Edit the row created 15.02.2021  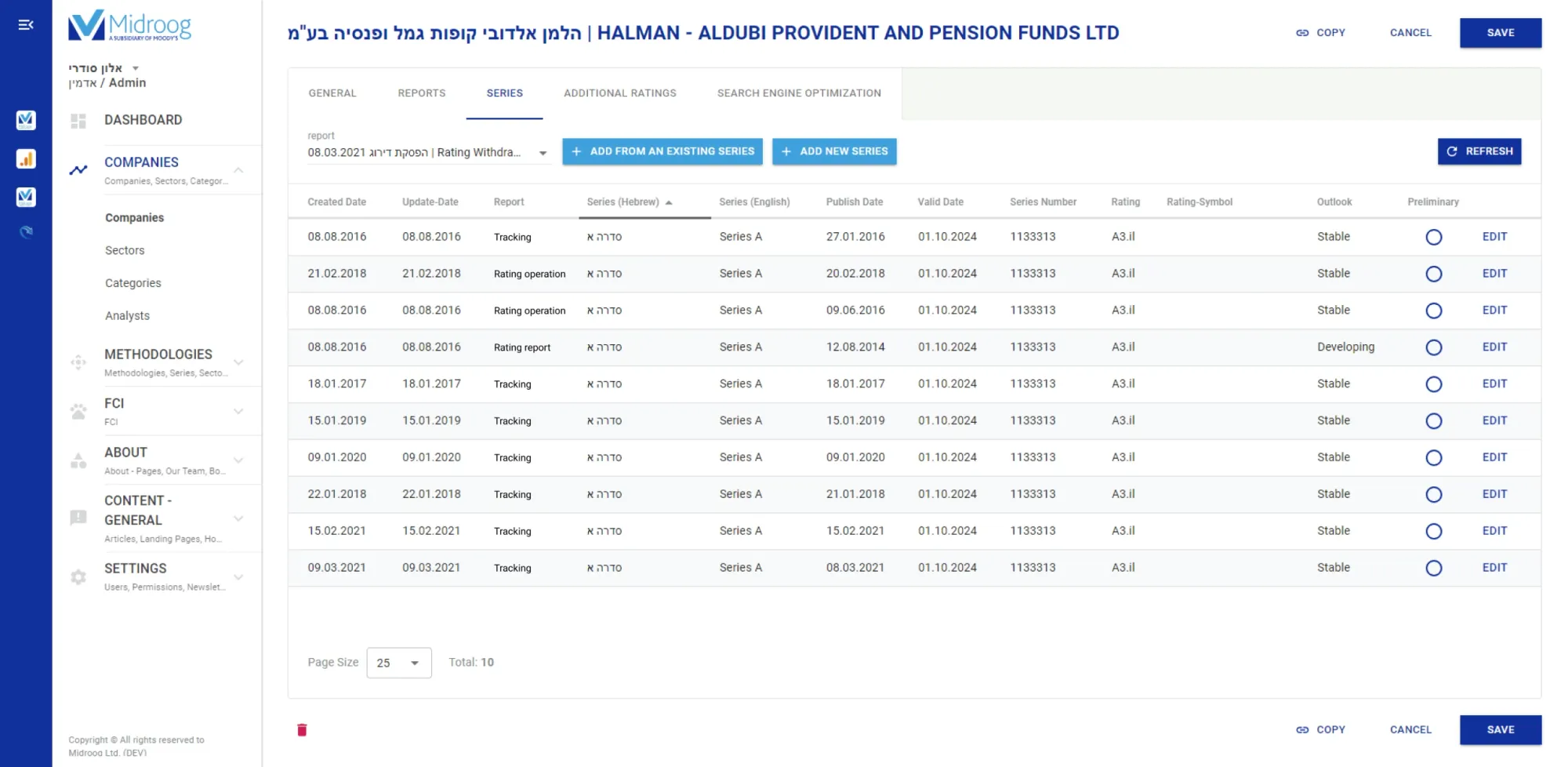tap(1494, 531)
